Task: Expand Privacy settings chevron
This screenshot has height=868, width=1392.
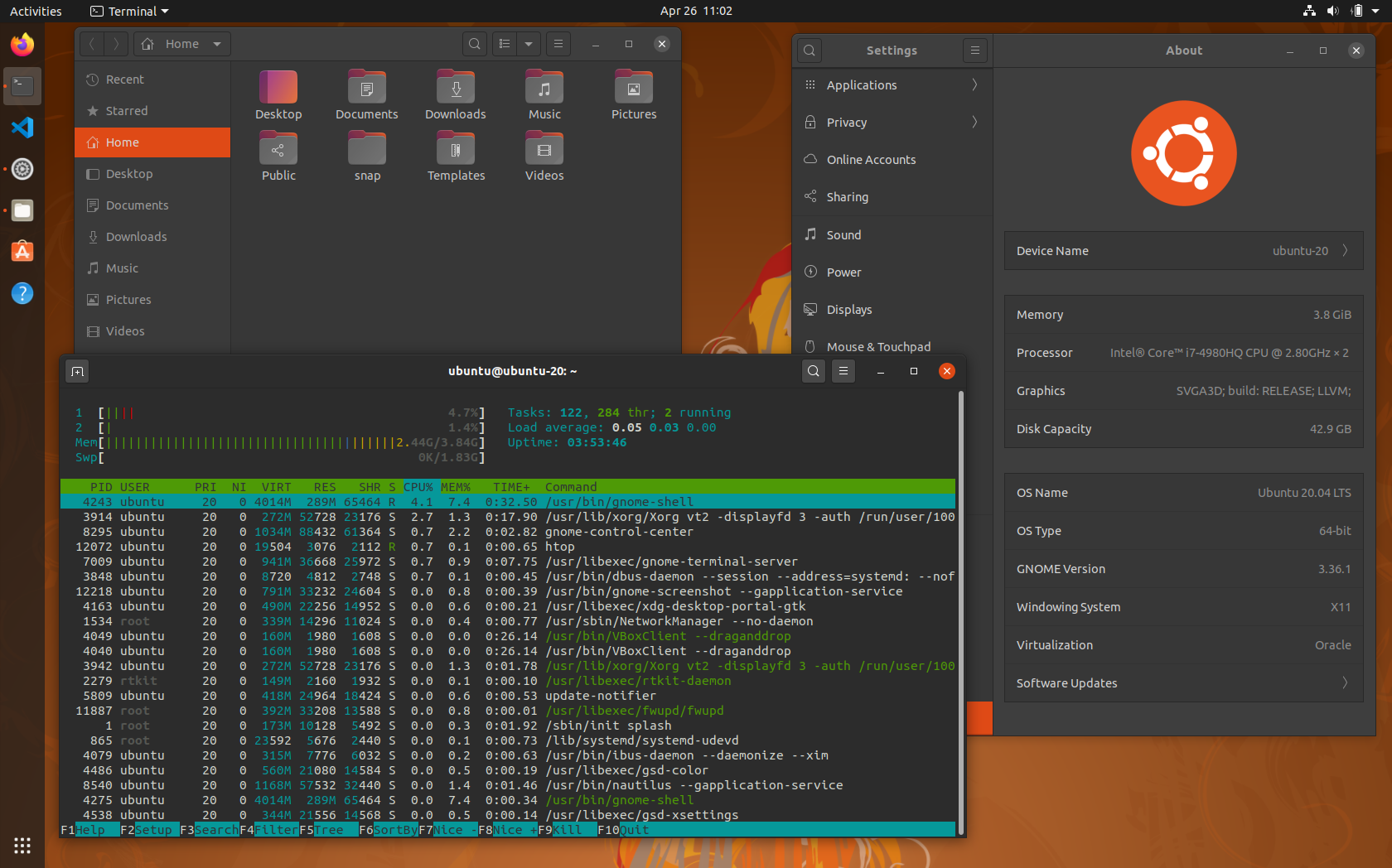Action: [974, 123]
